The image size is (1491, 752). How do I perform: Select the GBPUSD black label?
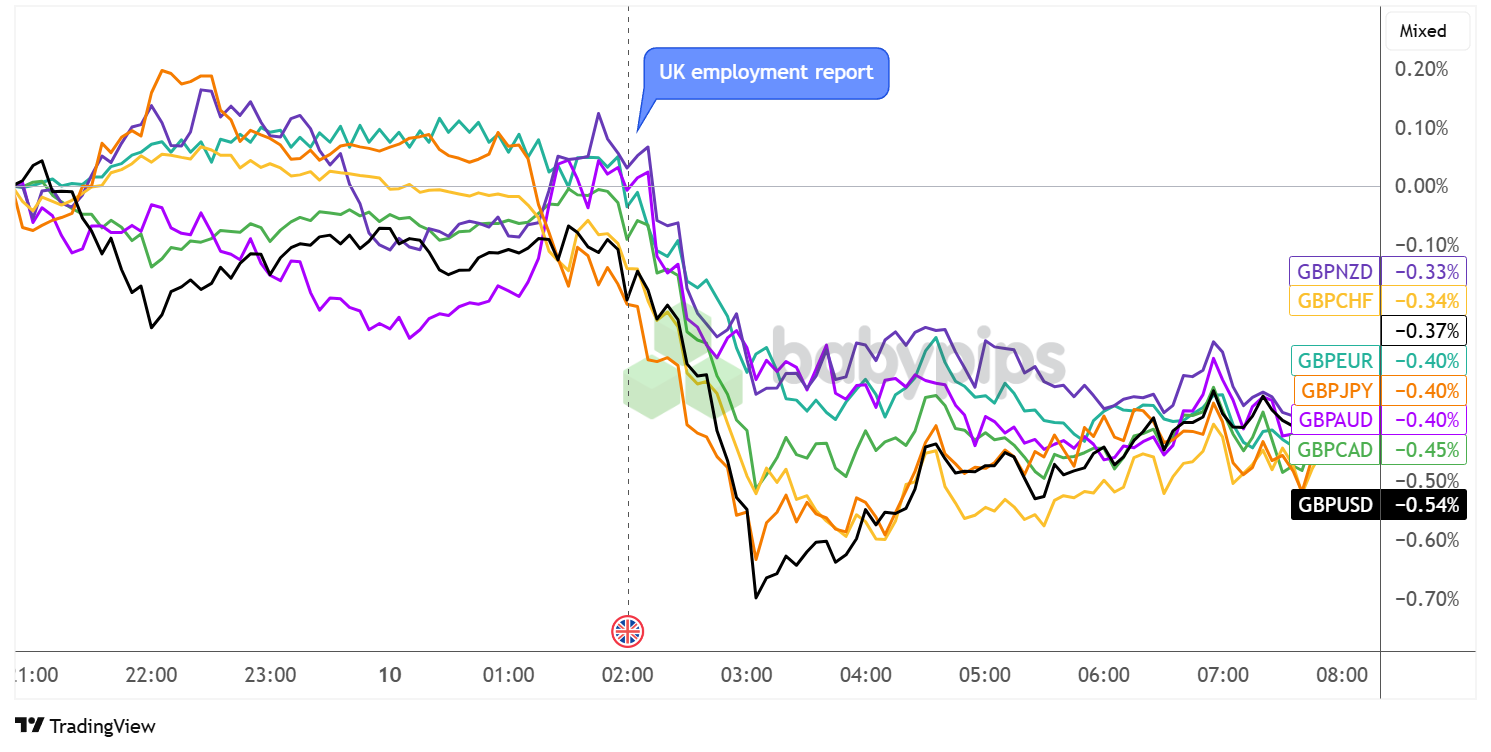click(1334, 504)
